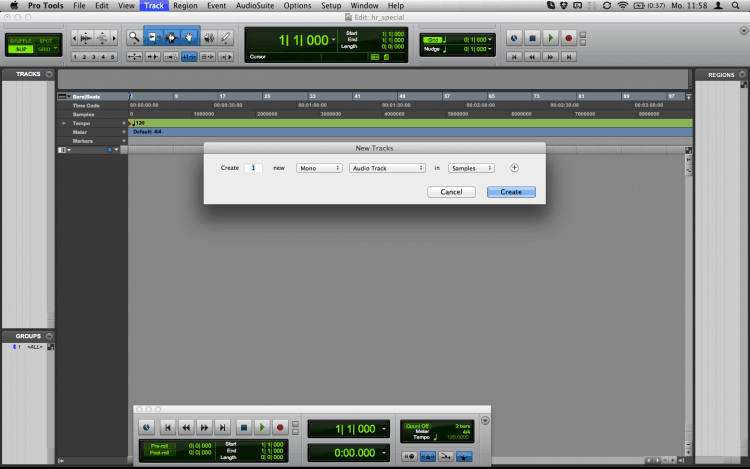Viewport: 750px width, 469px height.
Task: Toggle Conductor tempo ruler button in Transport
Action: 464,457
